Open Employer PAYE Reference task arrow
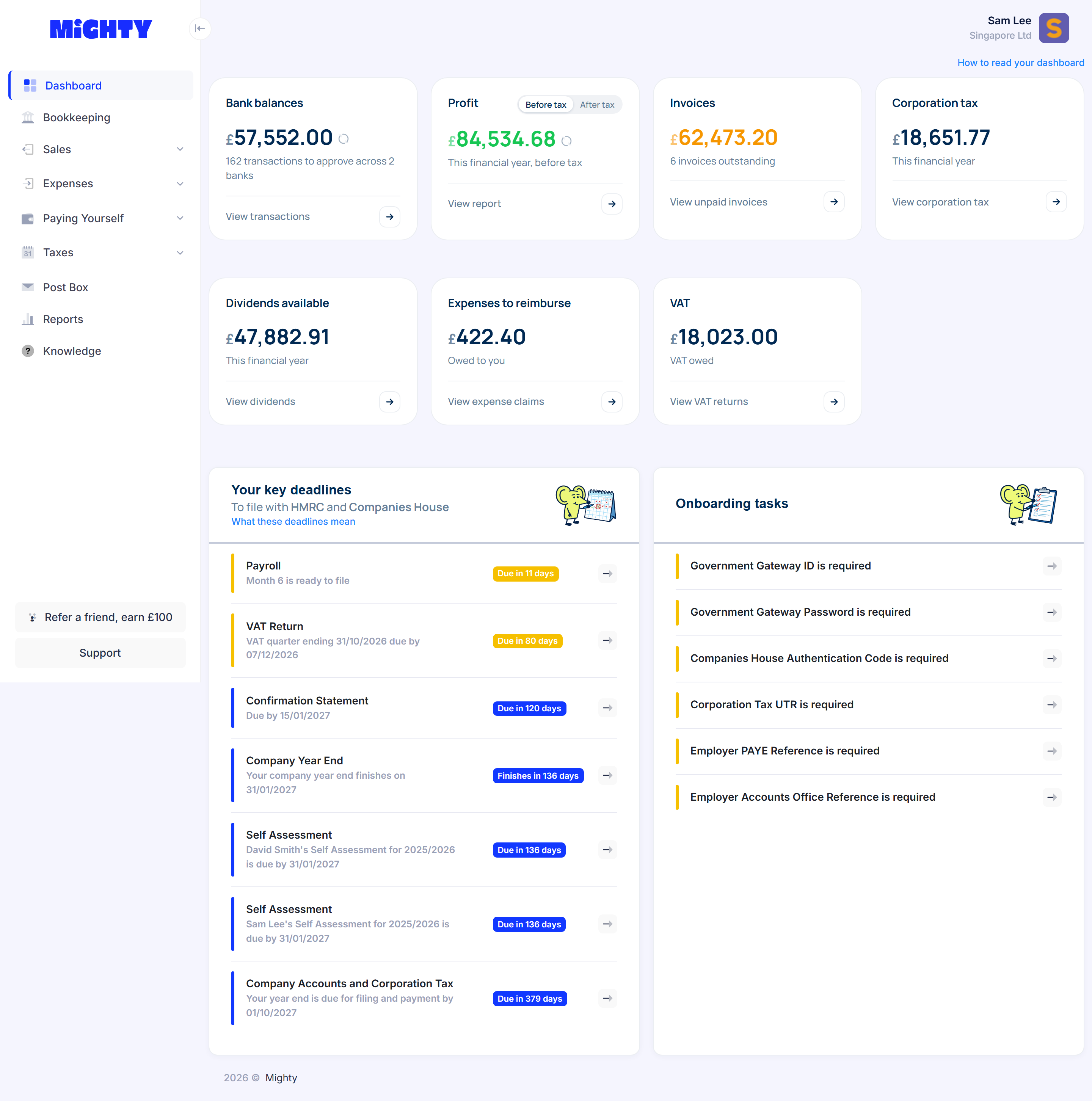1092x1101 pixels. coord(1051,751)
